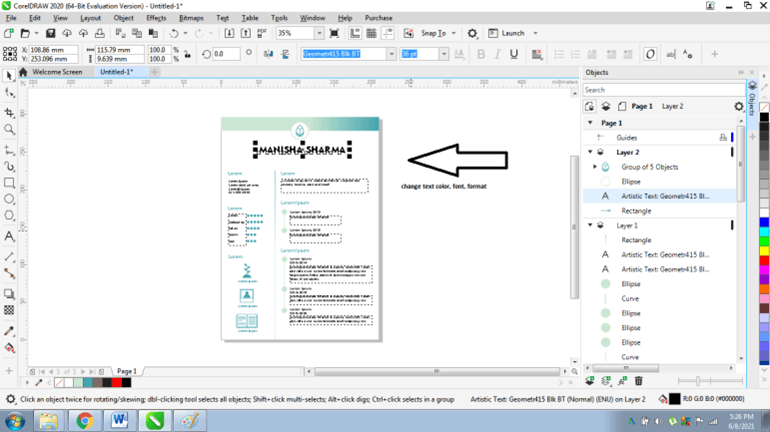This screenshot has height=432, width=770.
Task: Toggle Italic text formatting
Action: tap(497, 54)
